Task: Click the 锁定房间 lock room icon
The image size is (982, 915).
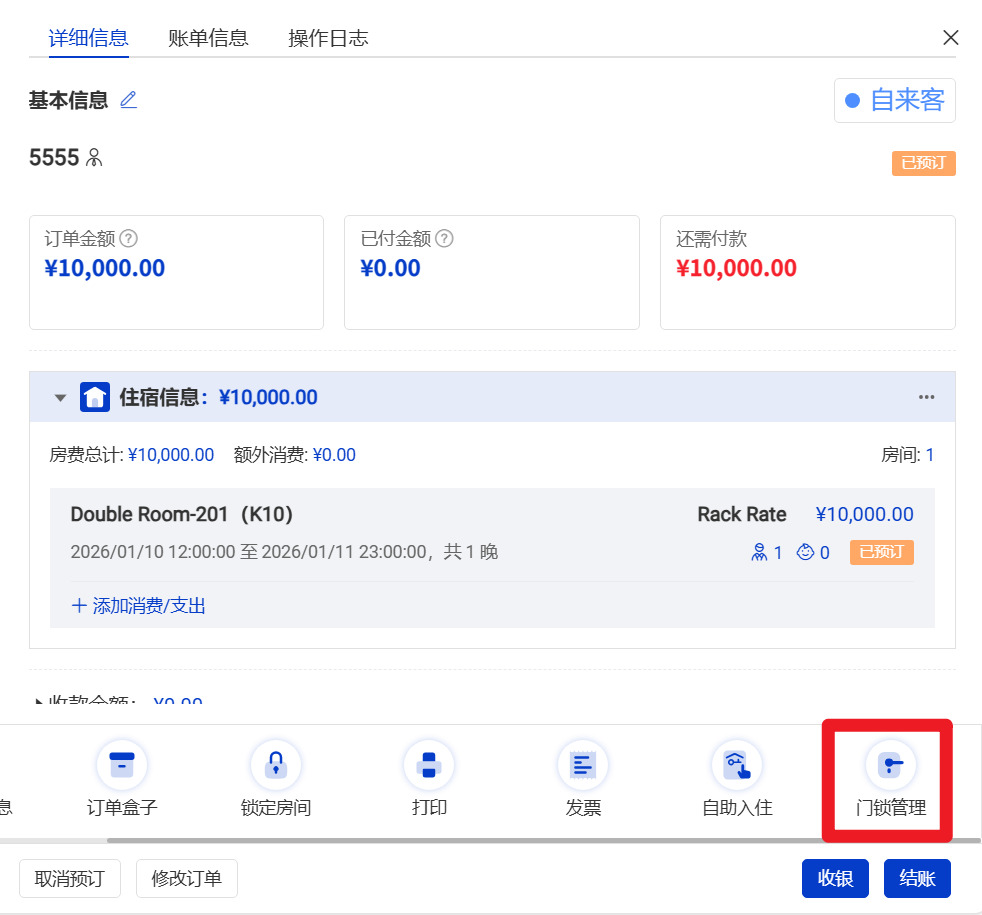Action: click(276, 766)
